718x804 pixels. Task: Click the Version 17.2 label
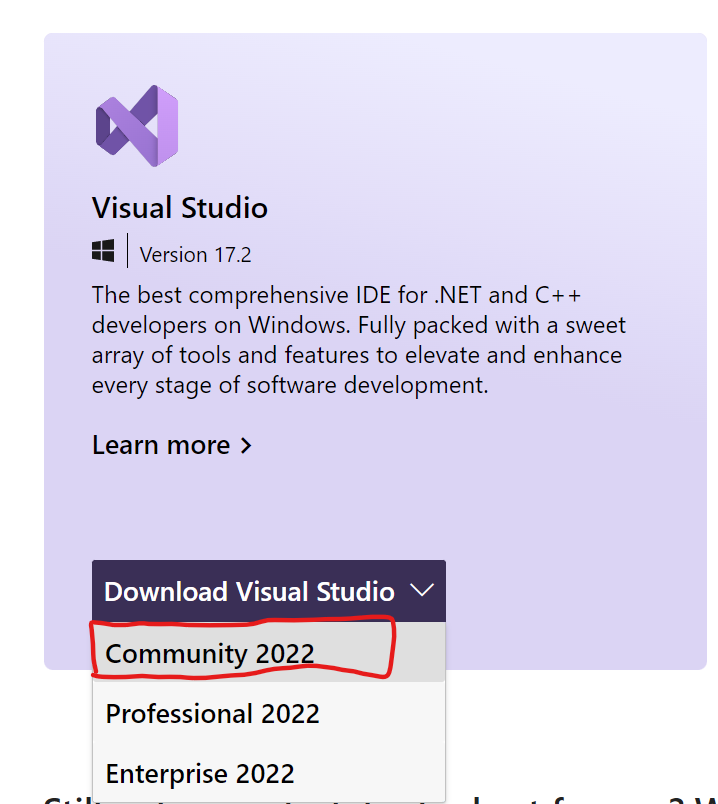click(195, 255)
